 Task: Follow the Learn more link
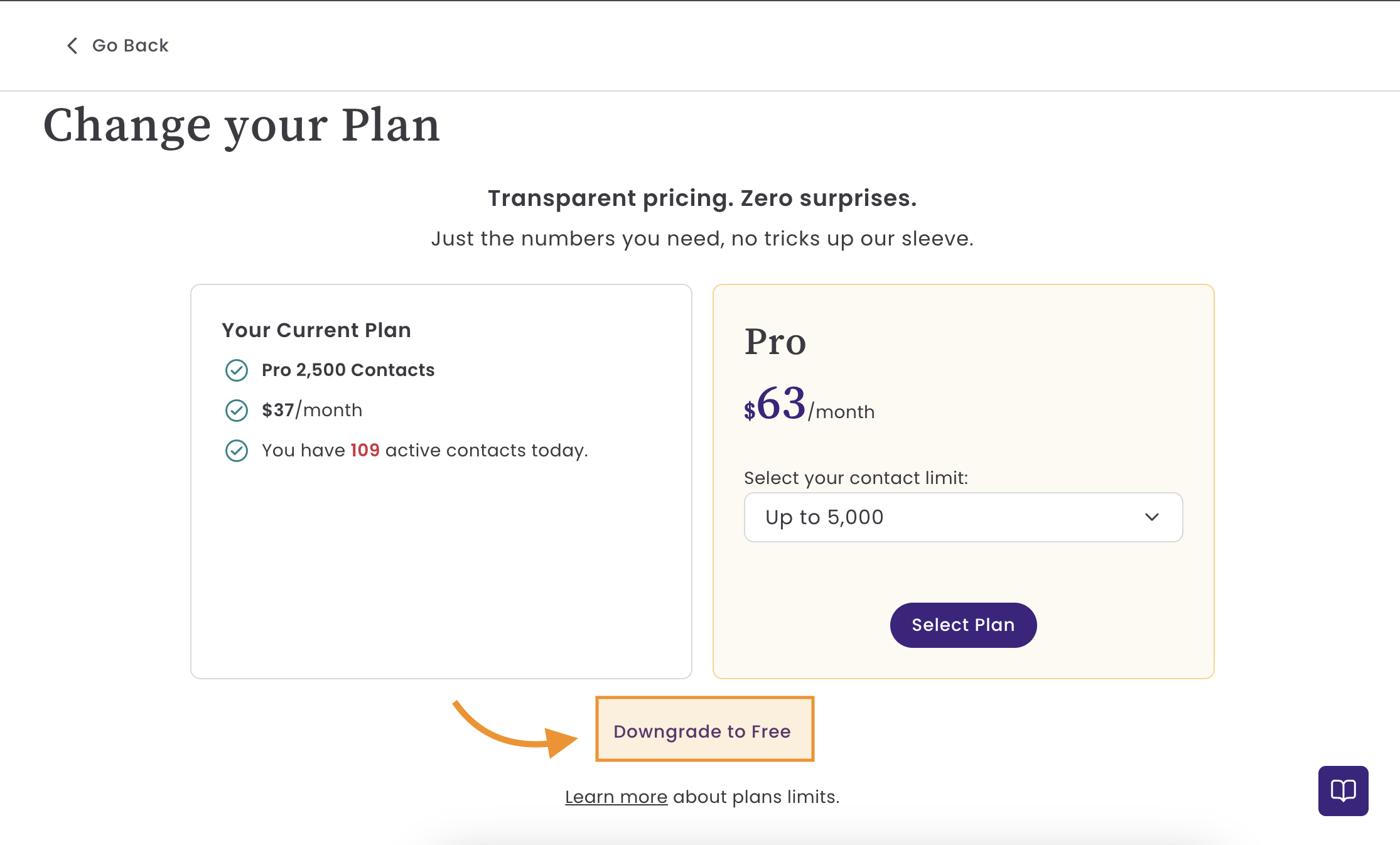(x=616, y=797)
